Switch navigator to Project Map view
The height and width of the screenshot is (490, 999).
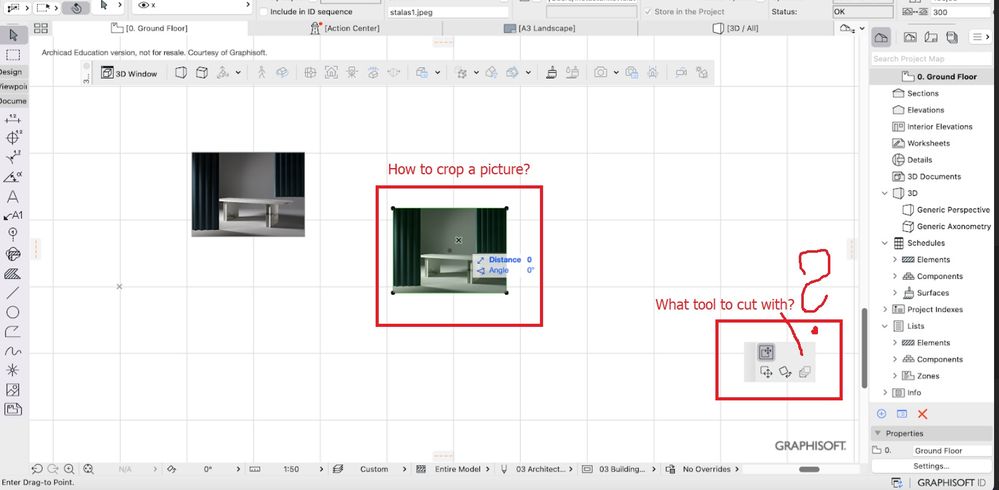[x=881, y=37]
